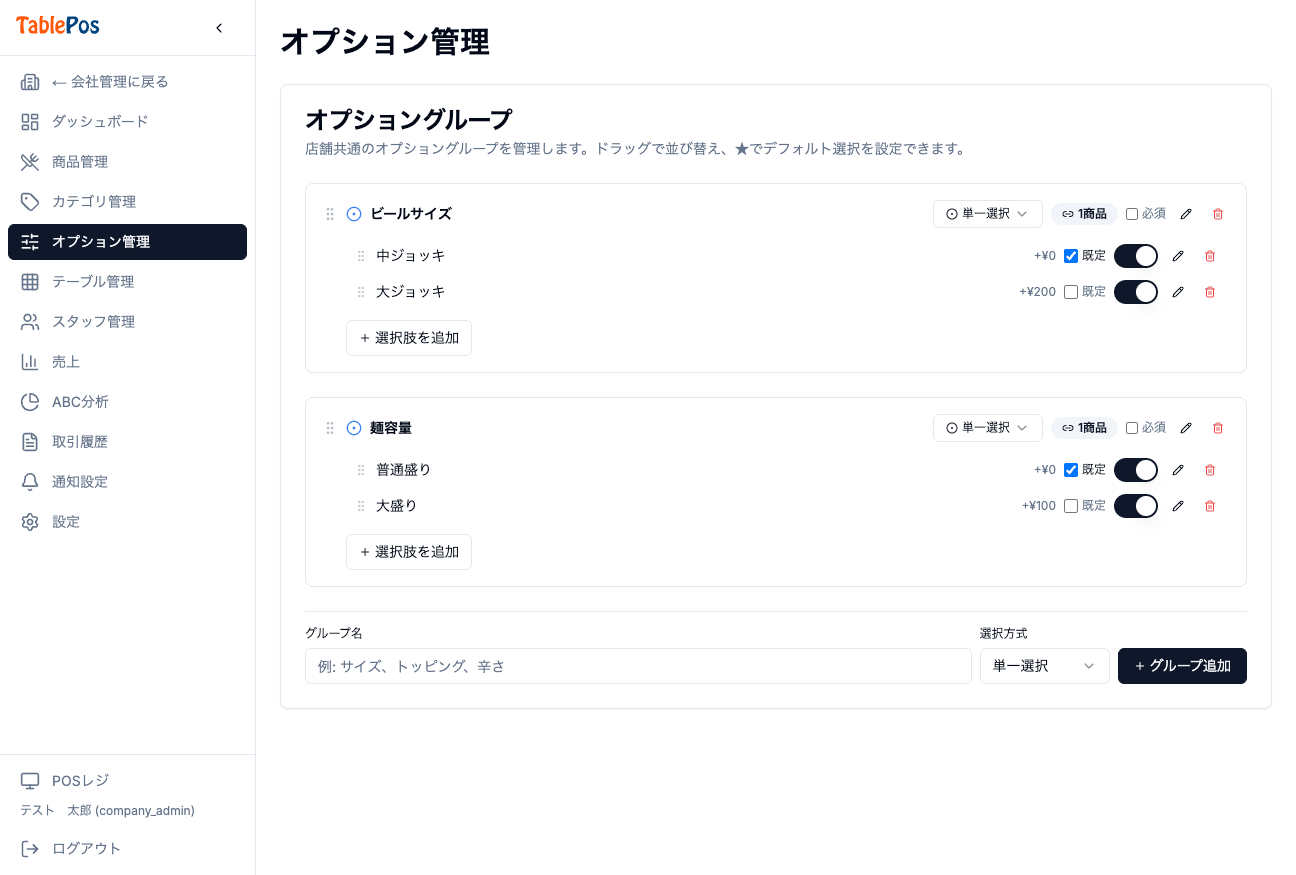1296x875 pixels.
Task: Open the 選択方式 dropdown for new group
Action: point(1045,666)
